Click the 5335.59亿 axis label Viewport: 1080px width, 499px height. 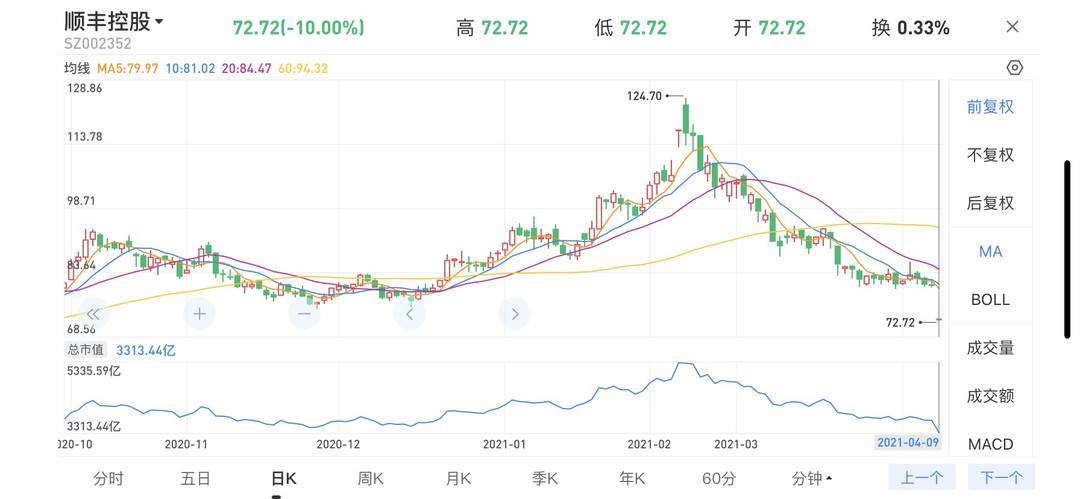pos(94,371)
